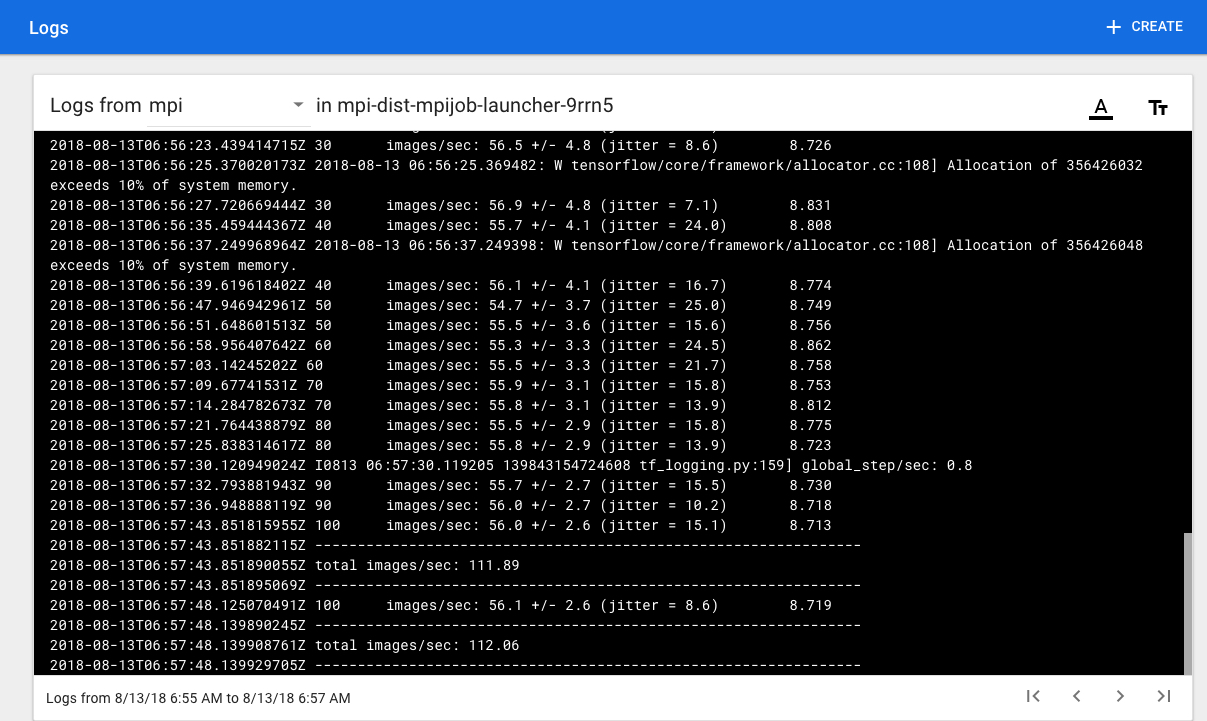Screen dimensions: 1207x721
Task: Click 'total images/sec: 111.89' log line
Action: click(285, 565)
